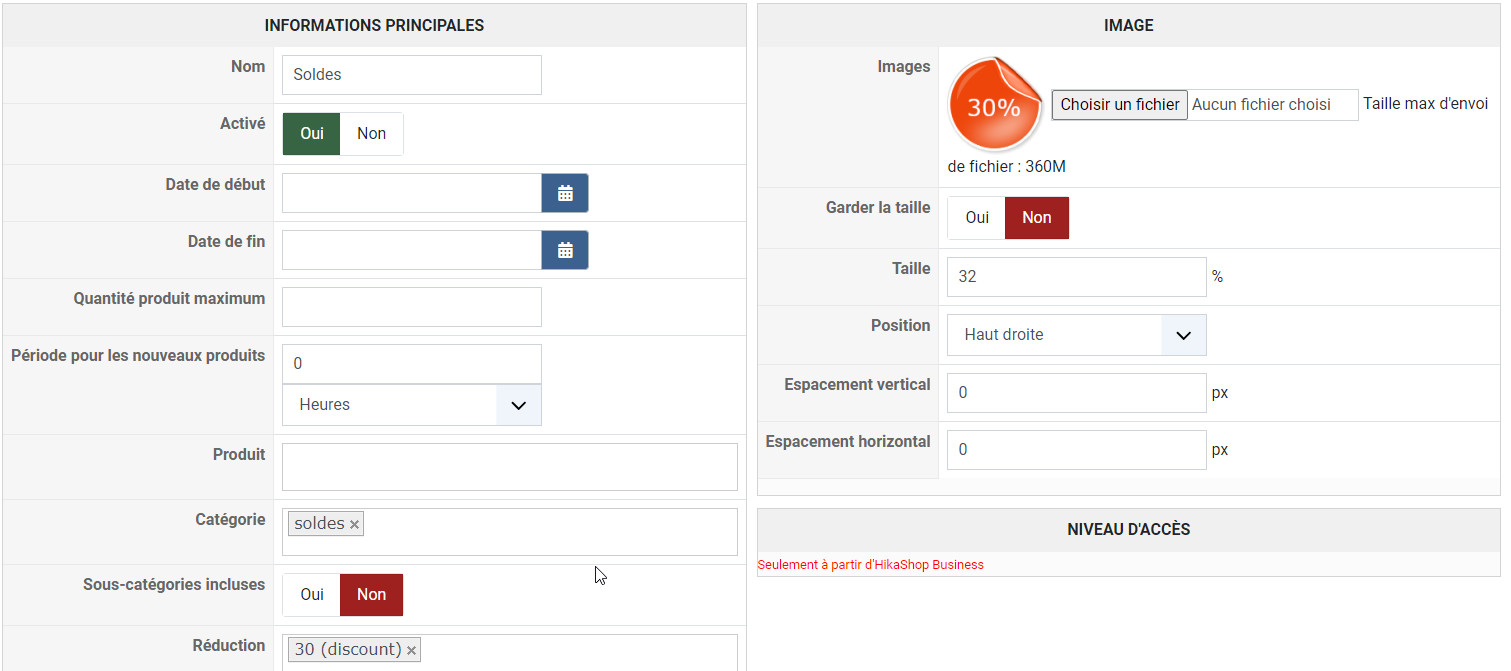Screen dimensions: 1511x671
Task: Remove the soldes category tag
Action: click(x=354, y=525)
